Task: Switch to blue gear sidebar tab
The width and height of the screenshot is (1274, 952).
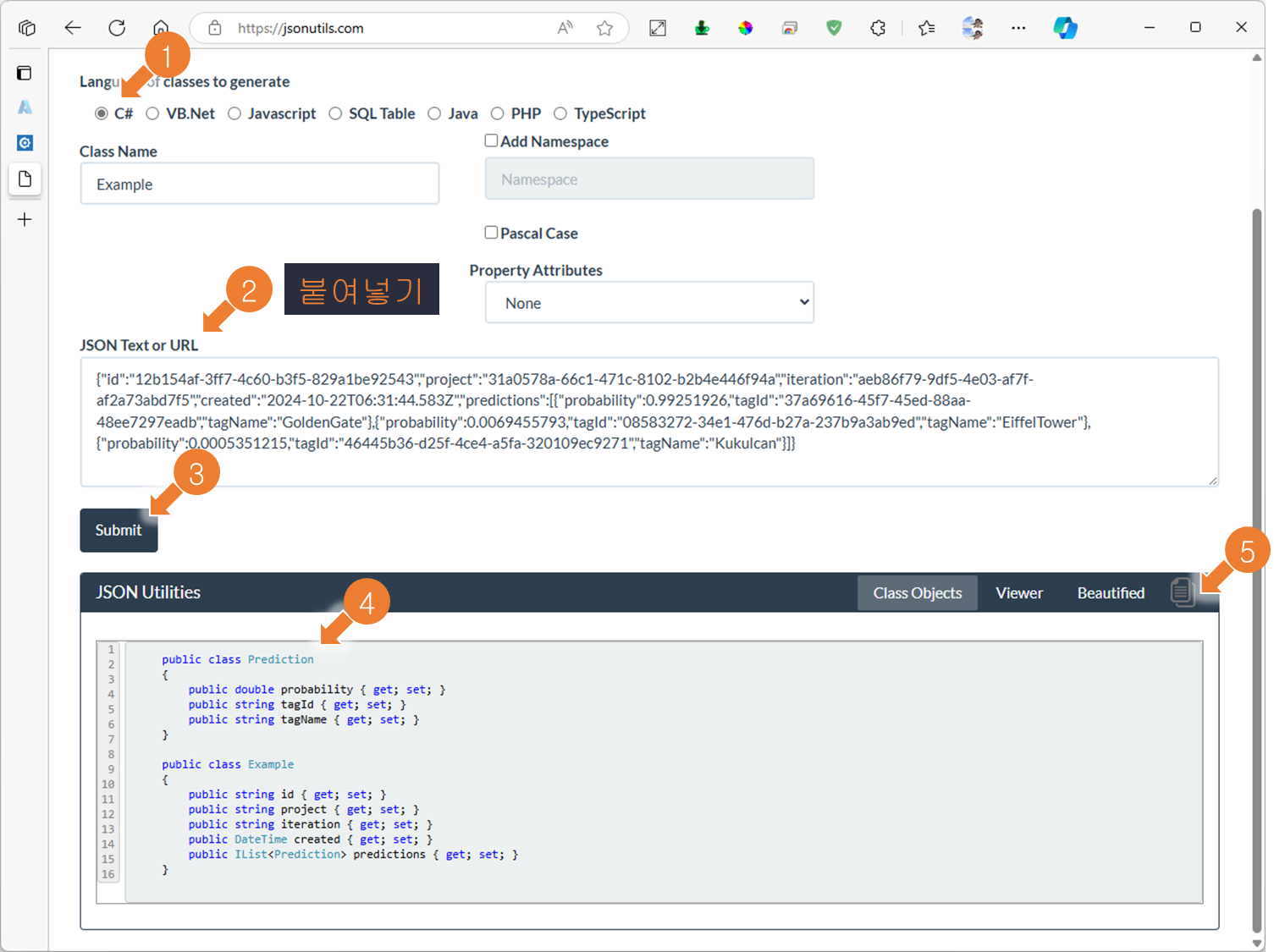Action: pyautogui.click(x=25, y=143)
